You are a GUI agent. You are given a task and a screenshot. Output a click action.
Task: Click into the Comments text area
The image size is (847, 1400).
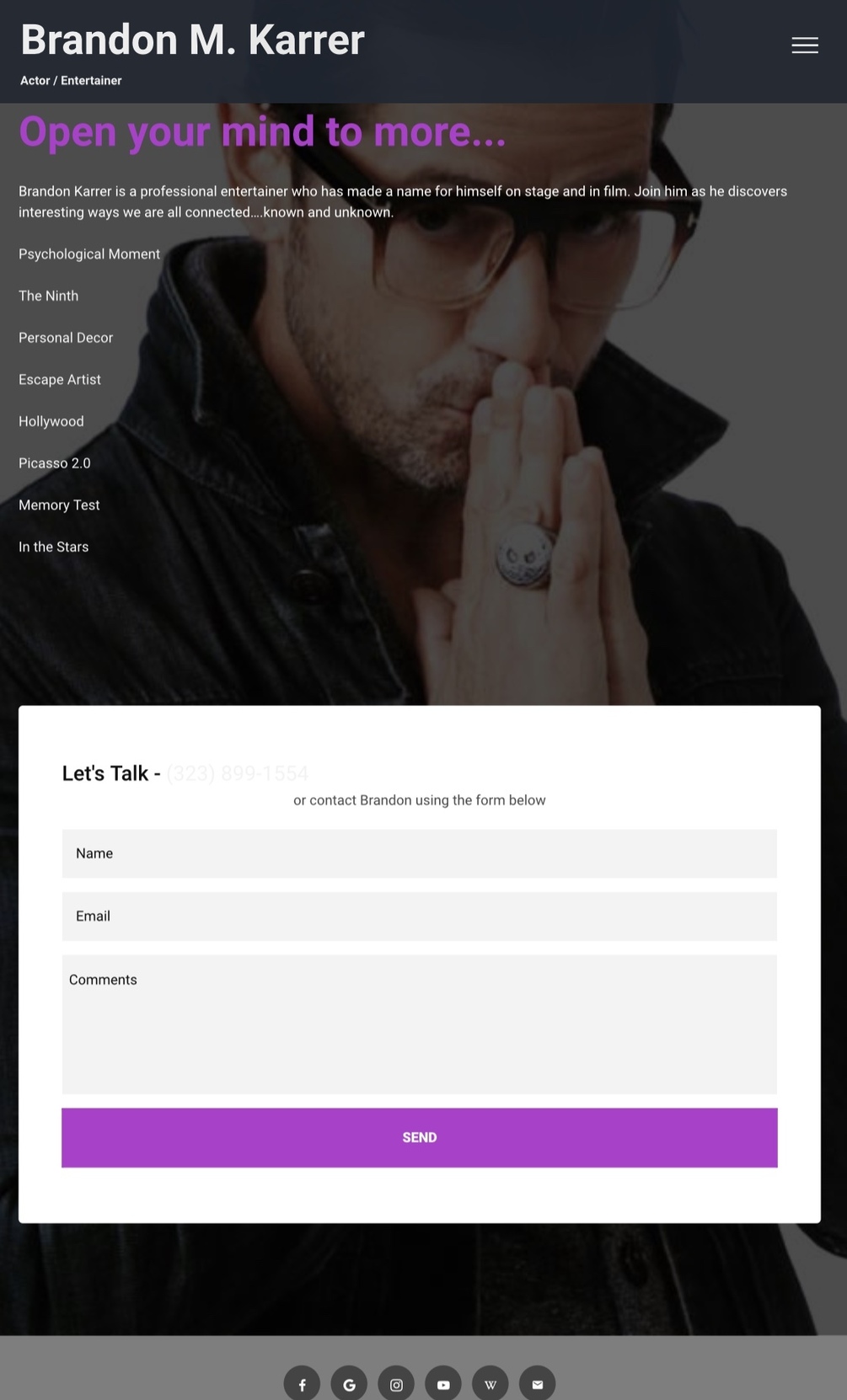click(x=419, y=1024)
